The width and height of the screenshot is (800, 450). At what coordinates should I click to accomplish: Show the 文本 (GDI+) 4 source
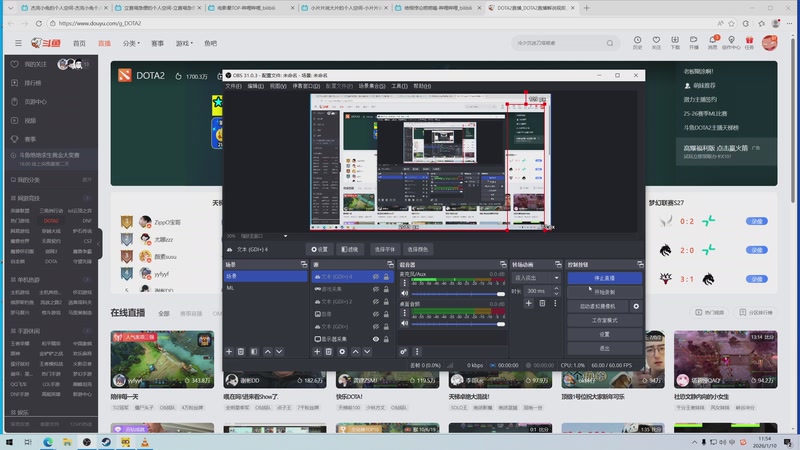click(376, 277)
